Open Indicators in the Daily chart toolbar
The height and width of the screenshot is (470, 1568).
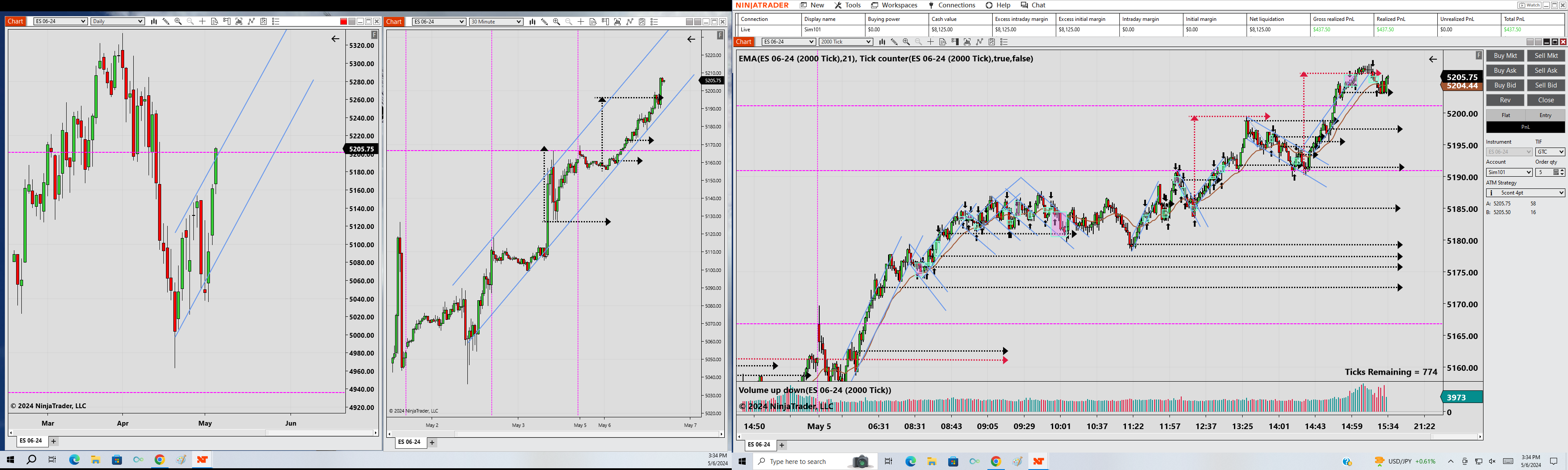tap(239, 21)
